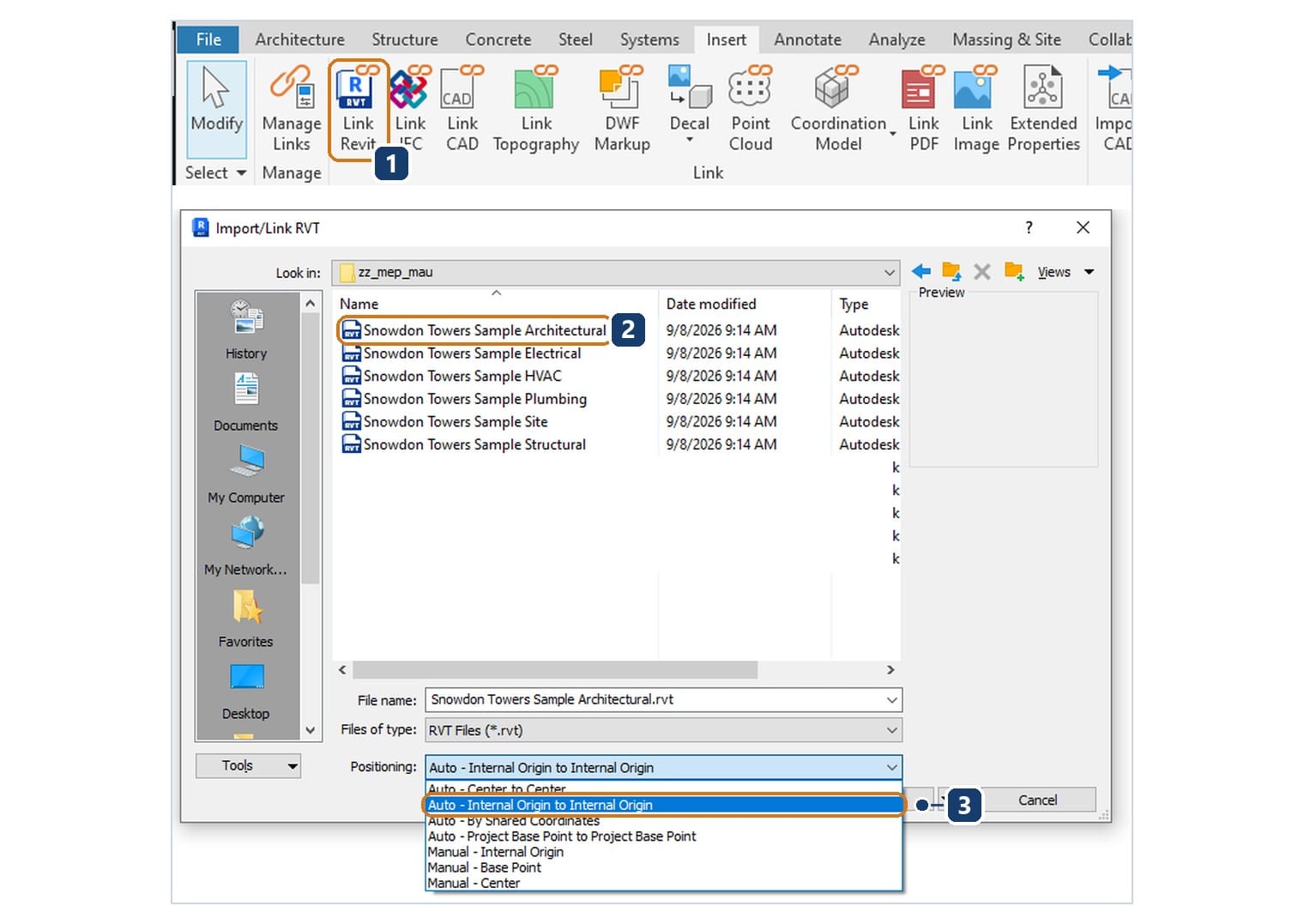This screenshot has width=1304, height=924.
Task: Select Snowdon Towers Sample HVAC file
Action: 452,376
